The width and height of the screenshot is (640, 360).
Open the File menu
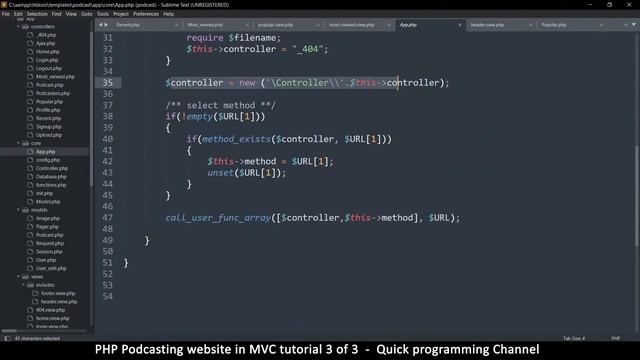tap(6, 14)
